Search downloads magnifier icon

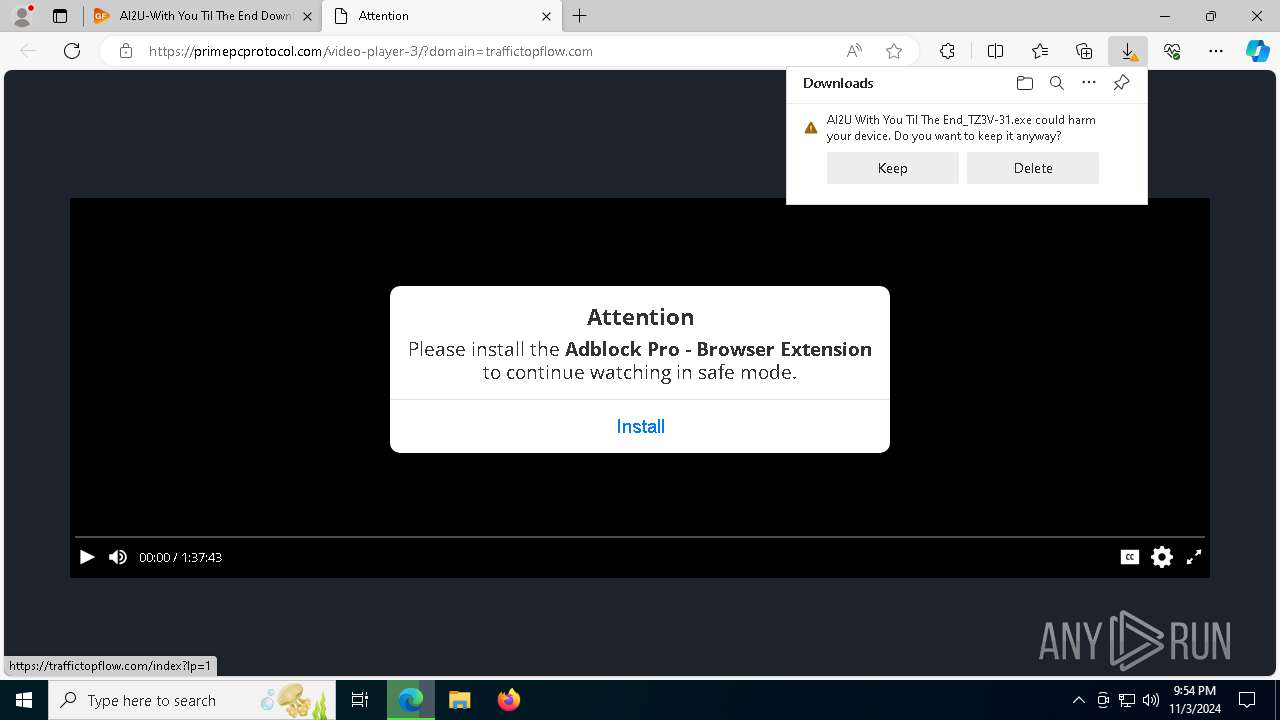coord(1056,83)
